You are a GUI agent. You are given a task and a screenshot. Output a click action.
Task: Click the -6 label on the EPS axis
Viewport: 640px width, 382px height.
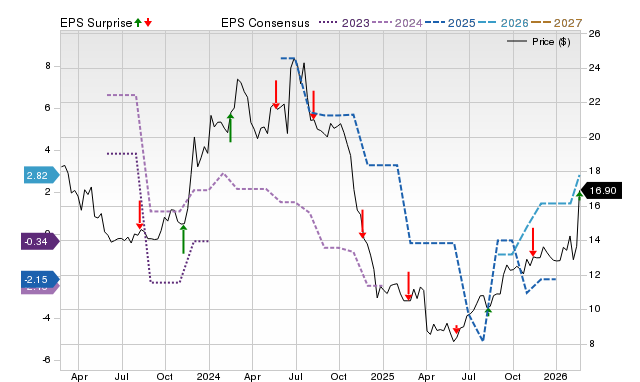(47, 360)
